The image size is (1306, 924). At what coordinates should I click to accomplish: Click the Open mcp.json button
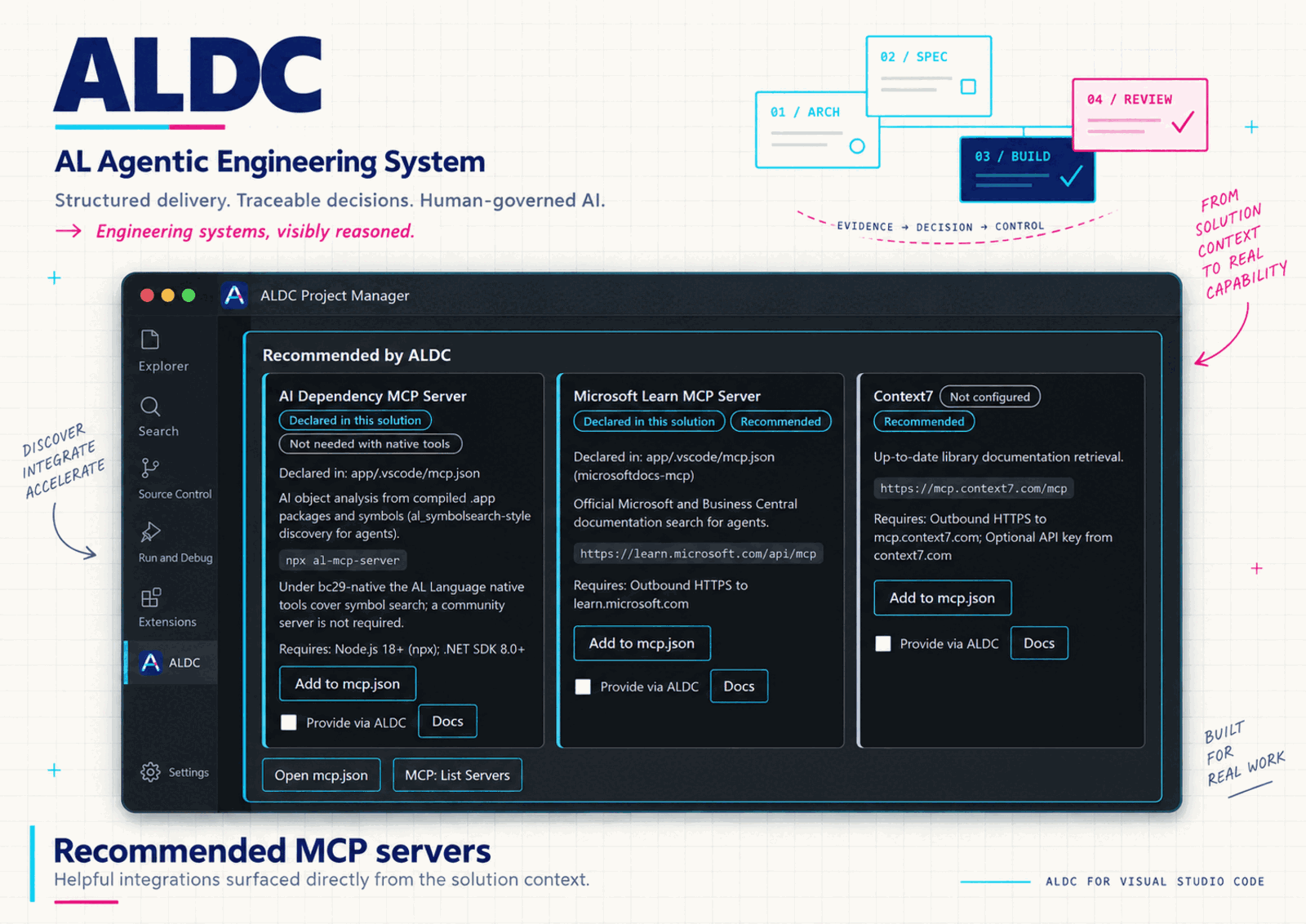(x=322, y=775)
